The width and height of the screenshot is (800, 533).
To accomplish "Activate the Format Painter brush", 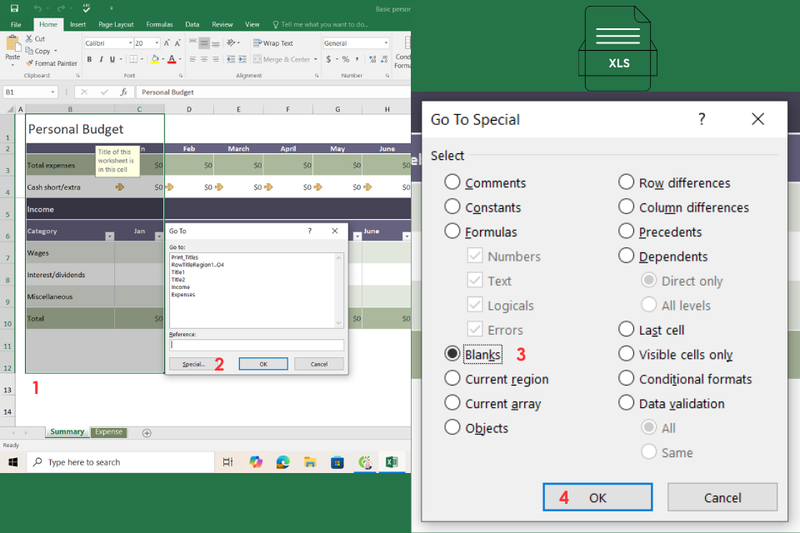I will tap(29, 63).
